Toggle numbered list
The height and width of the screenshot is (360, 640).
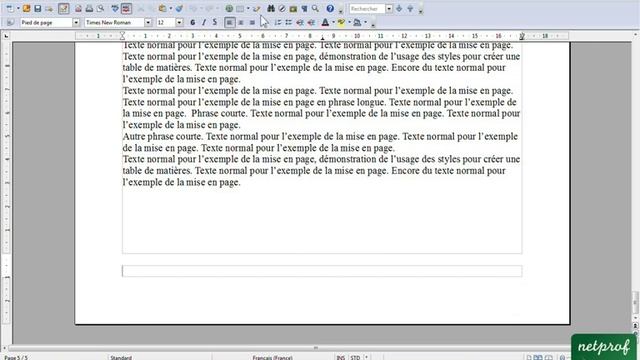[x=278, y=22]
